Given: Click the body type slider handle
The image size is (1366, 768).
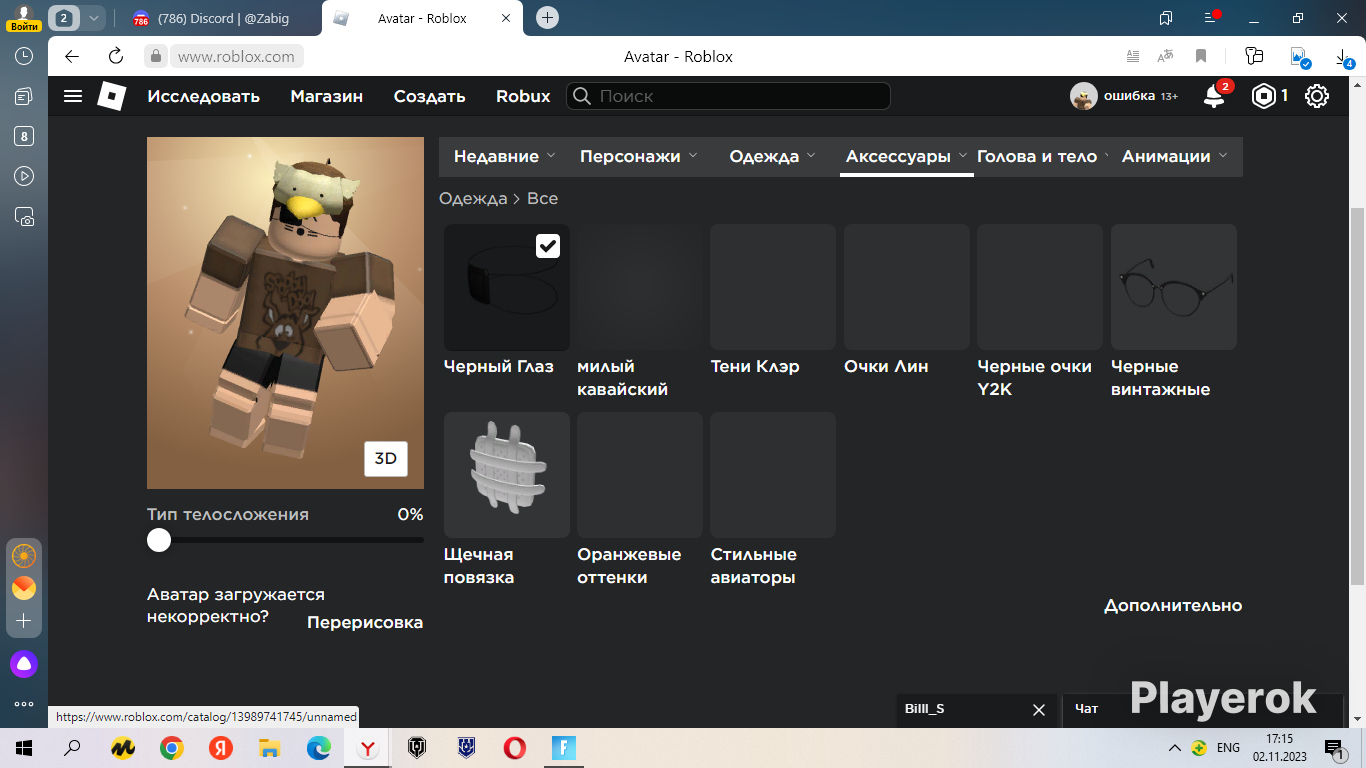Looking at the screenshot, I should (159, 540).
